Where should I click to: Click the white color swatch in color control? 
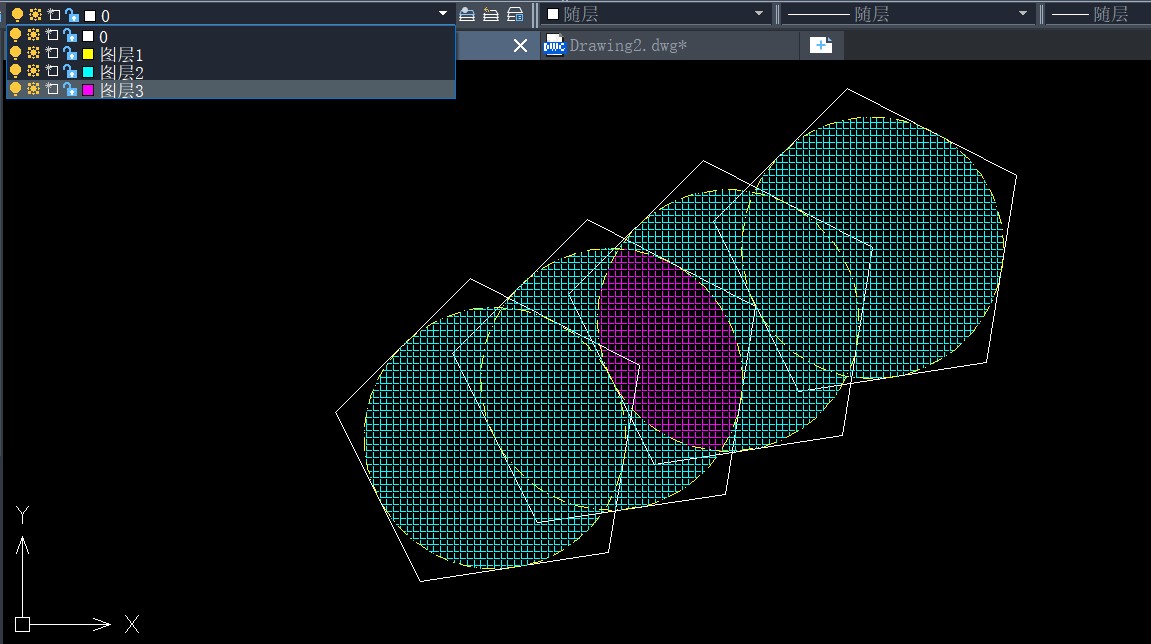tap(553, 14)
